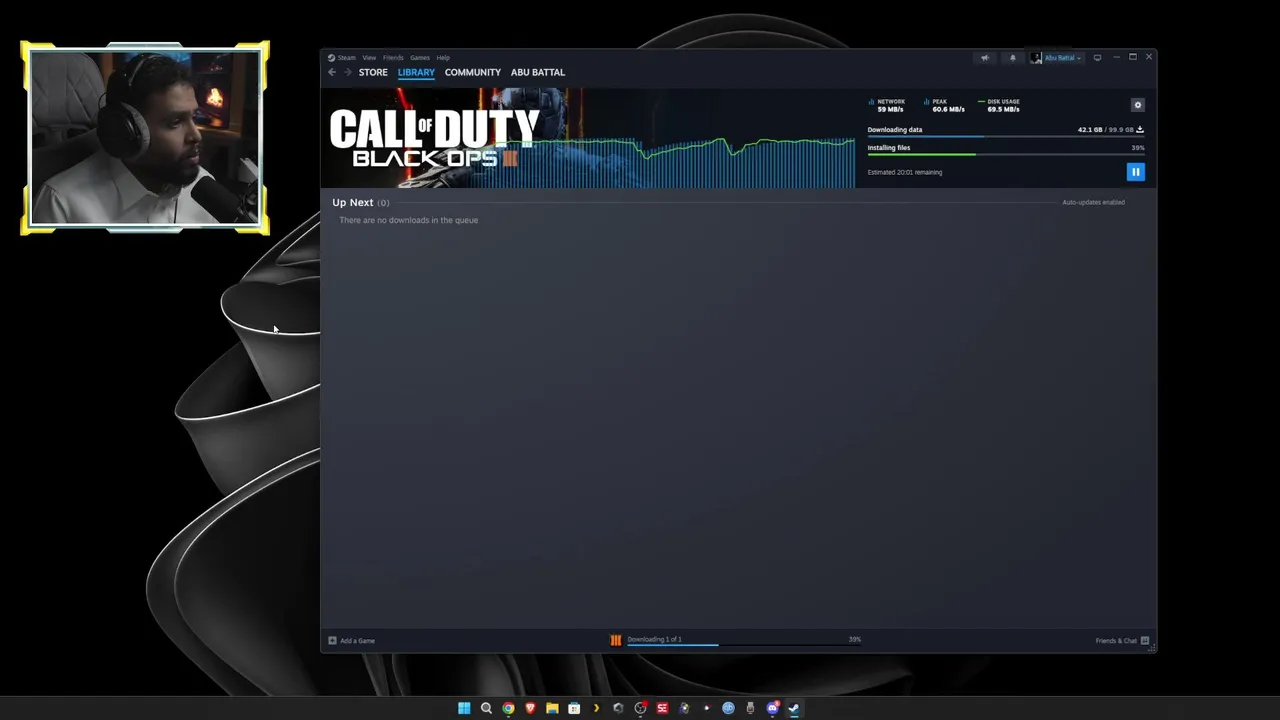Viewport: 1280px width, 720px height.
Task: Open Steam announcements megaphone icon
Action: [985, 58]
